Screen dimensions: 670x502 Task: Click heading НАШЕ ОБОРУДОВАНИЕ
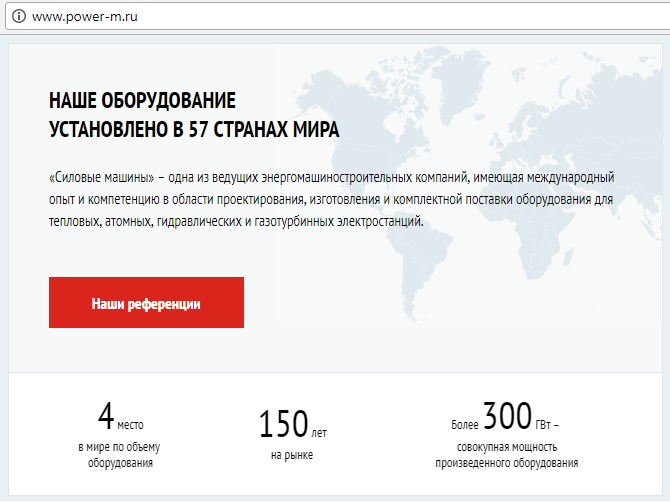tap(142, 101)
